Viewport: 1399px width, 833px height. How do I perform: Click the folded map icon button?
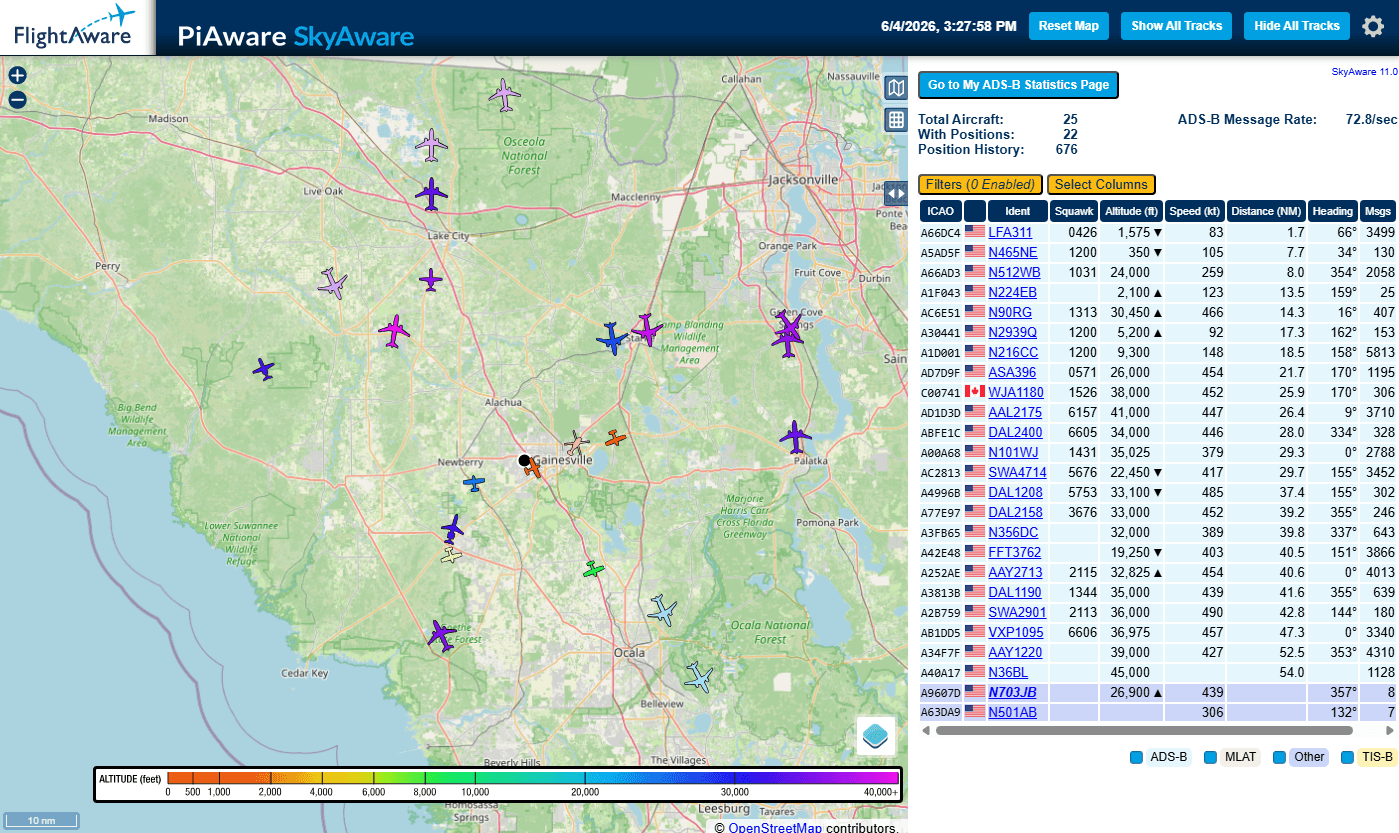pos(896,88)
